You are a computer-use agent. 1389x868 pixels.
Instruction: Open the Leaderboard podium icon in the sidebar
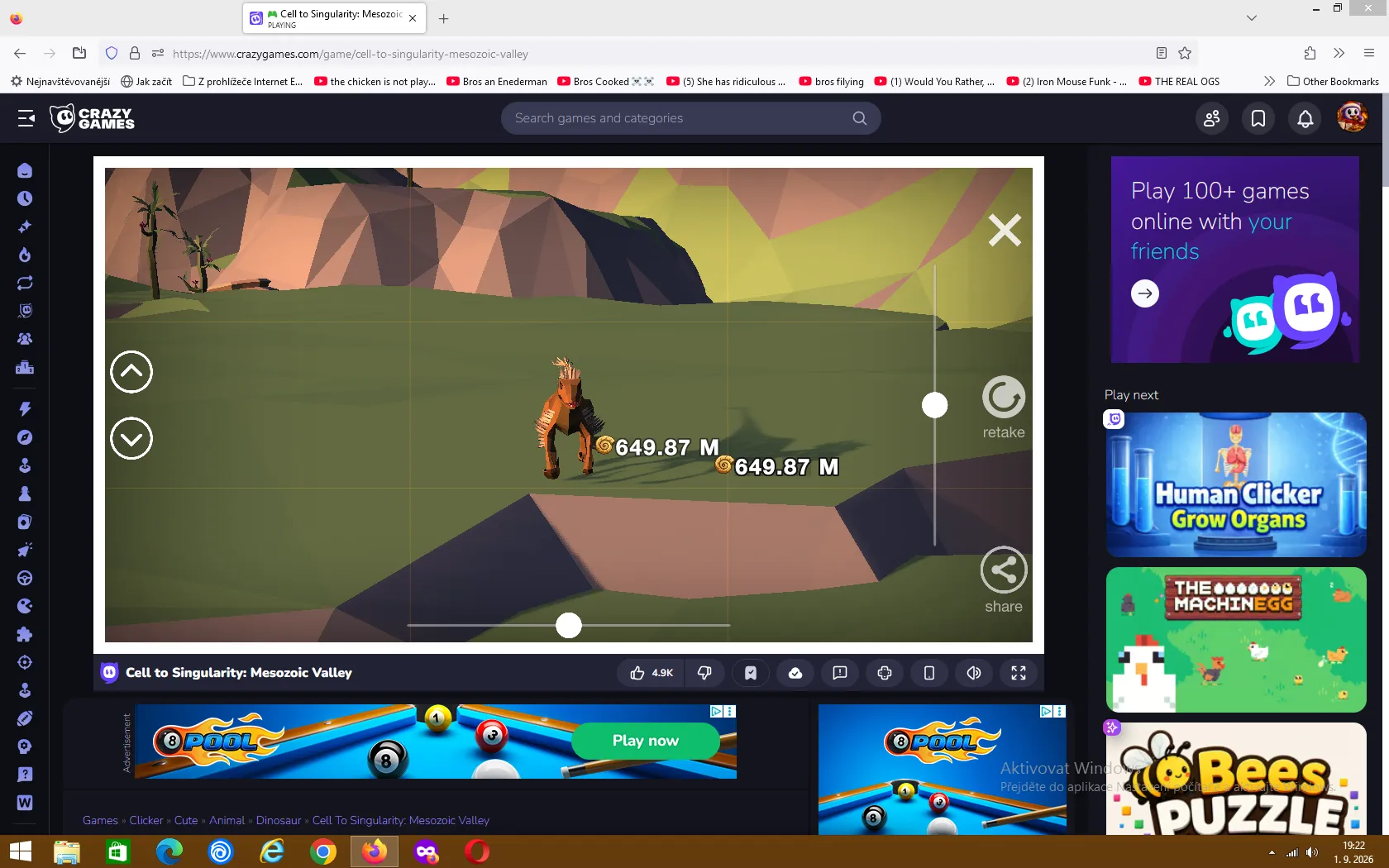point(25,367)
